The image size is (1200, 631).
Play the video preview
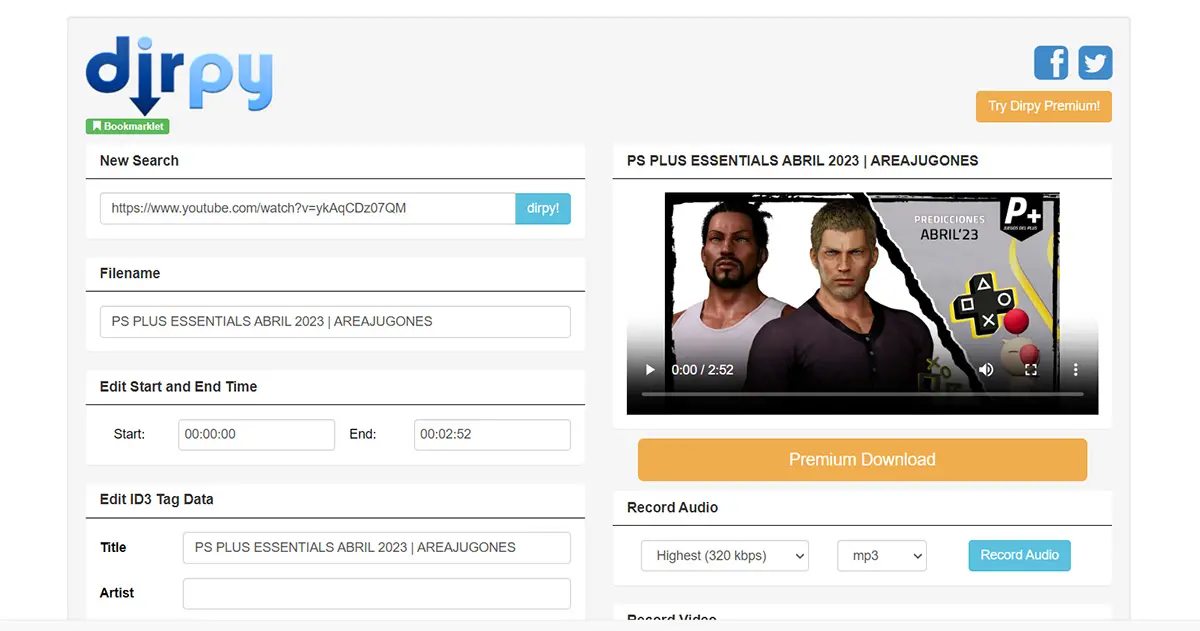point(650,370)
